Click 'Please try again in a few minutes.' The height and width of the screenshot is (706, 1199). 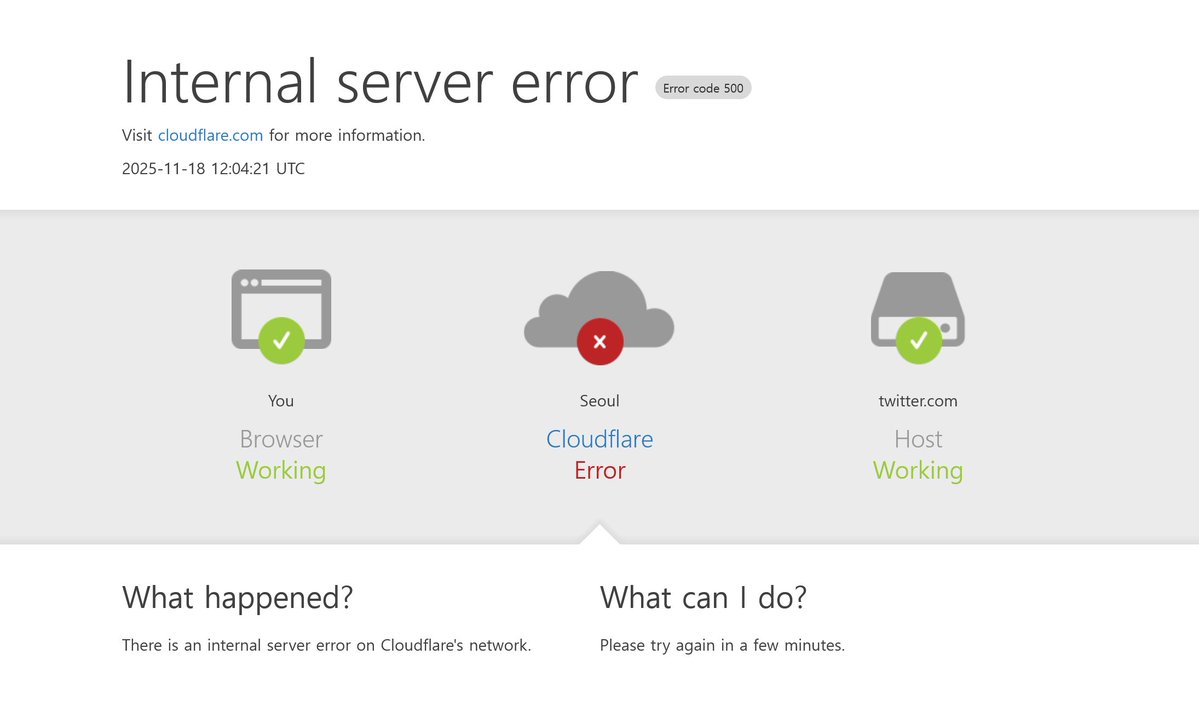722,646
